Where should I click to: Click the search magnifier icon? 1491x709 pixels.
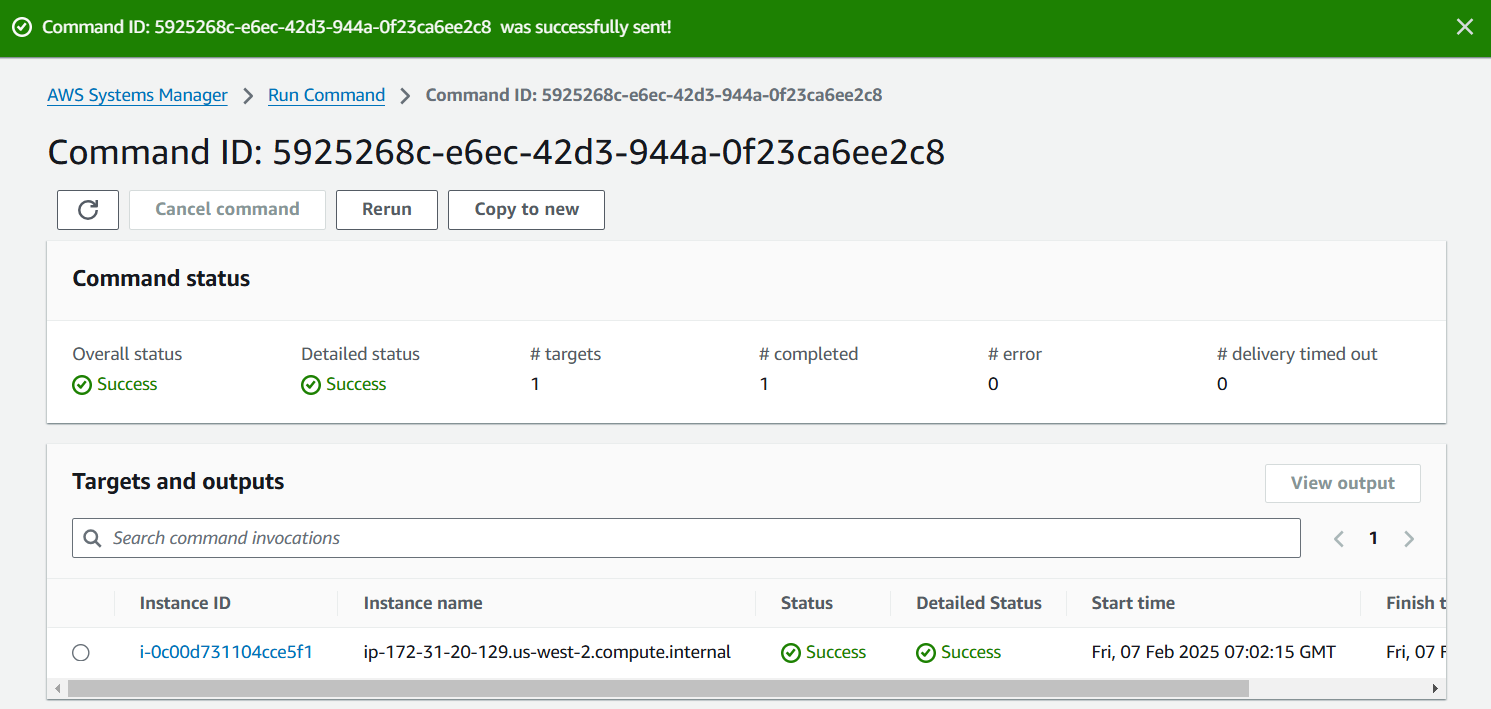click(93, 538)
